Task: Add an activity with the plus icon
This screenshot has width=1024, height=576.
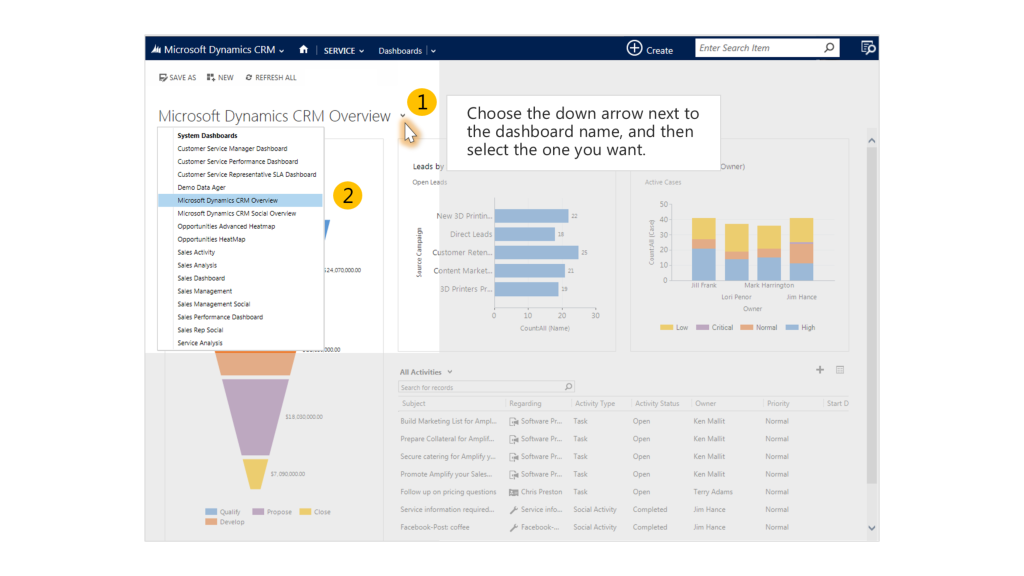Action: pos(821,370)
